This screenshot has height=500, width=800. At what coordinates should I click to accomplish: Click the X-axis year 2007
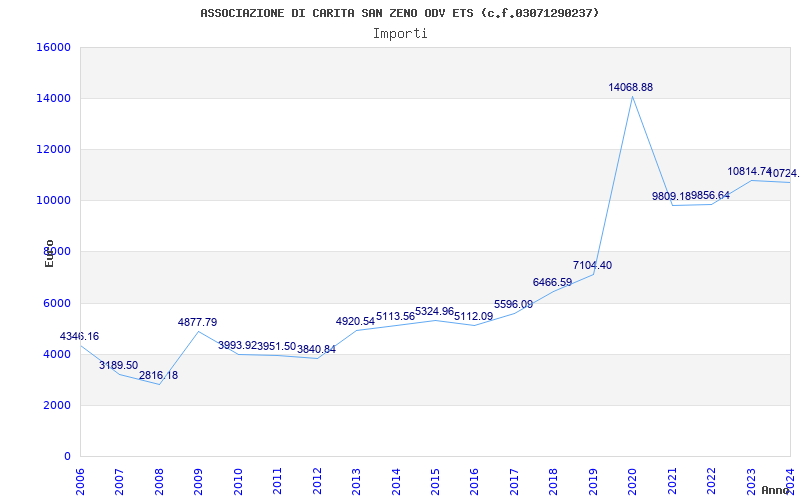click(x=119, y=480)
